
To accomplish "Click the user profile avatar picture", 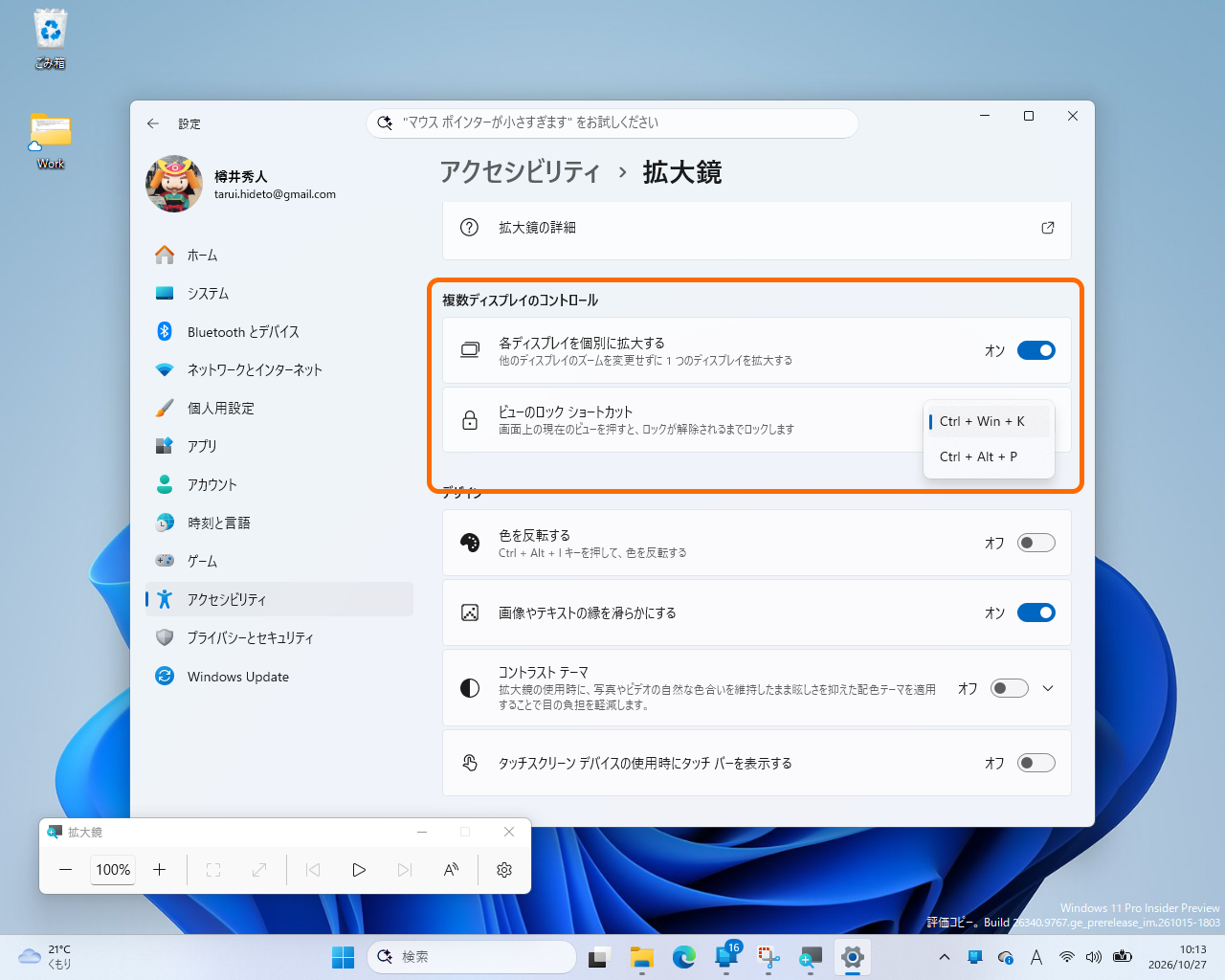I will pyautogui.click(x=174, y=184).
